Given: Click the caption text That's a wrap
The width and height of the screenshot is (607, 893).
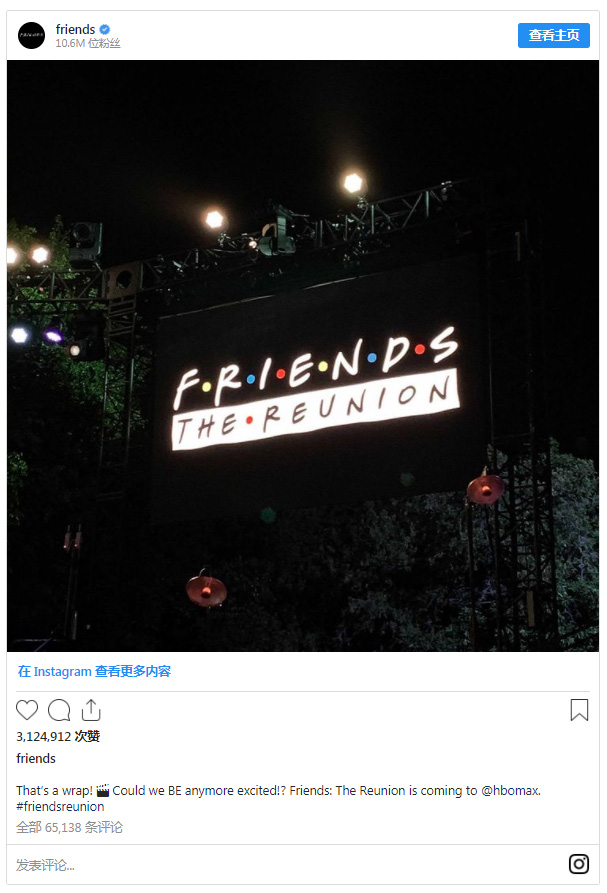Looking at the screenshot, I should coord(54,790).
